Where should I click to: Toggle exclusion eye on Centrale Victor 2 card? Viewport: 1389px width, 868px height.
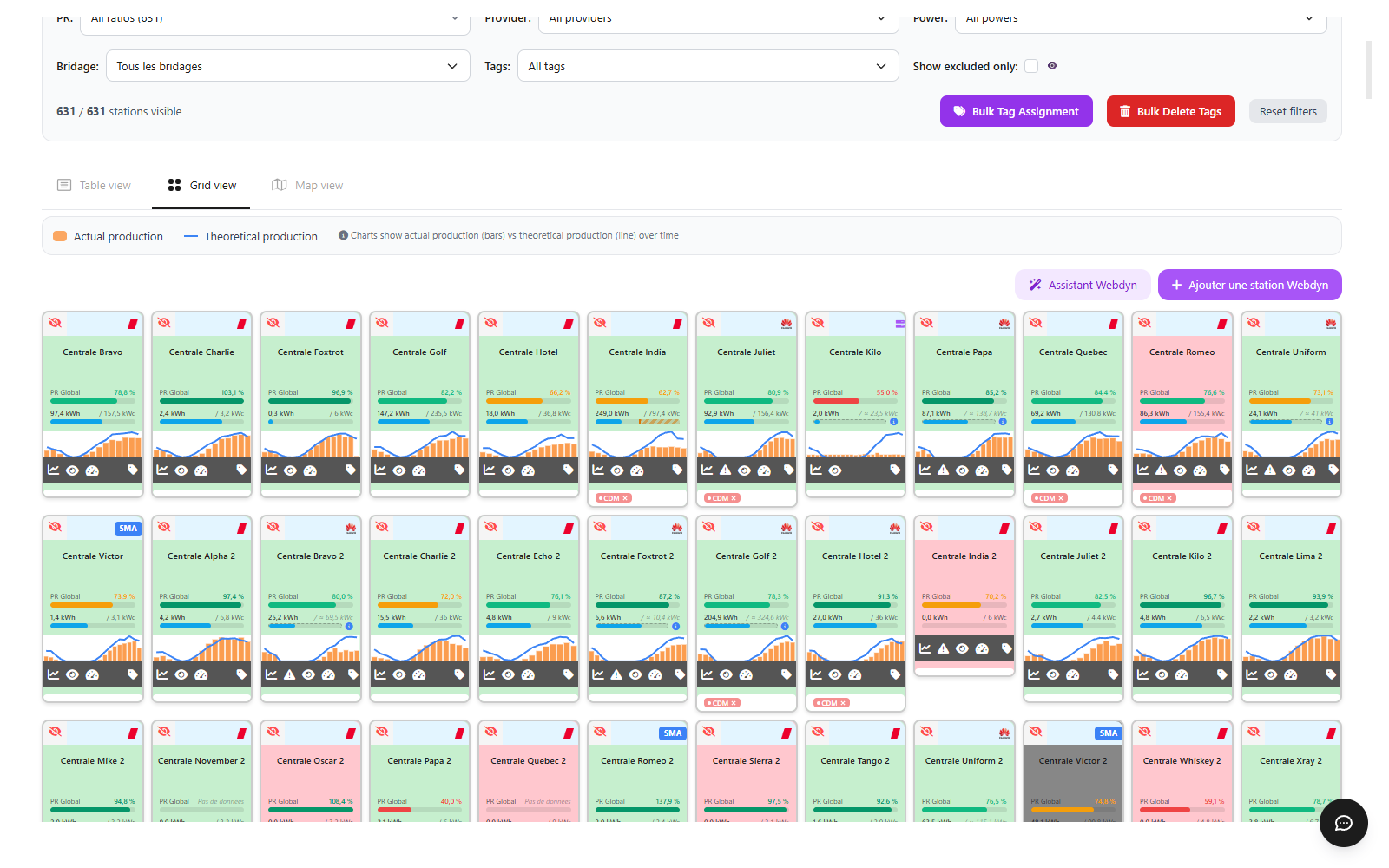(1036, 732)
